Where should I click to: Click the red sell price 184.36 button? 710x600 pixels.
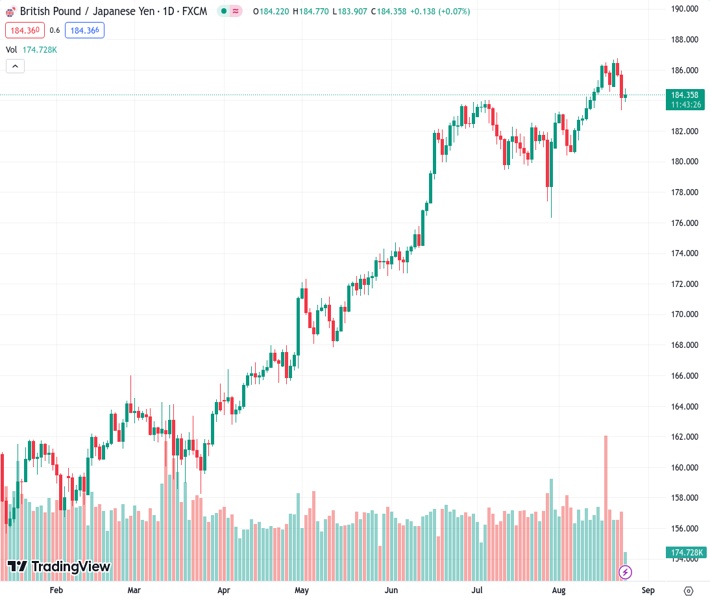25,30
